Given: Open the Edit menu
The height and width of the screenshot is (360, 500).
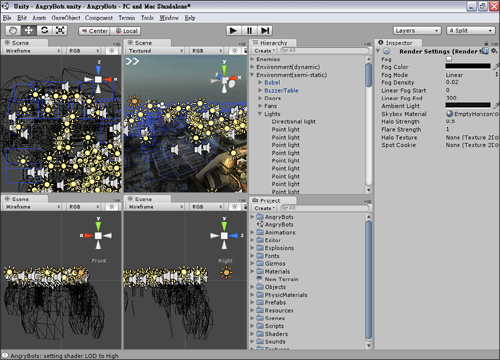Looking at the screenshot, I should 22,18.
